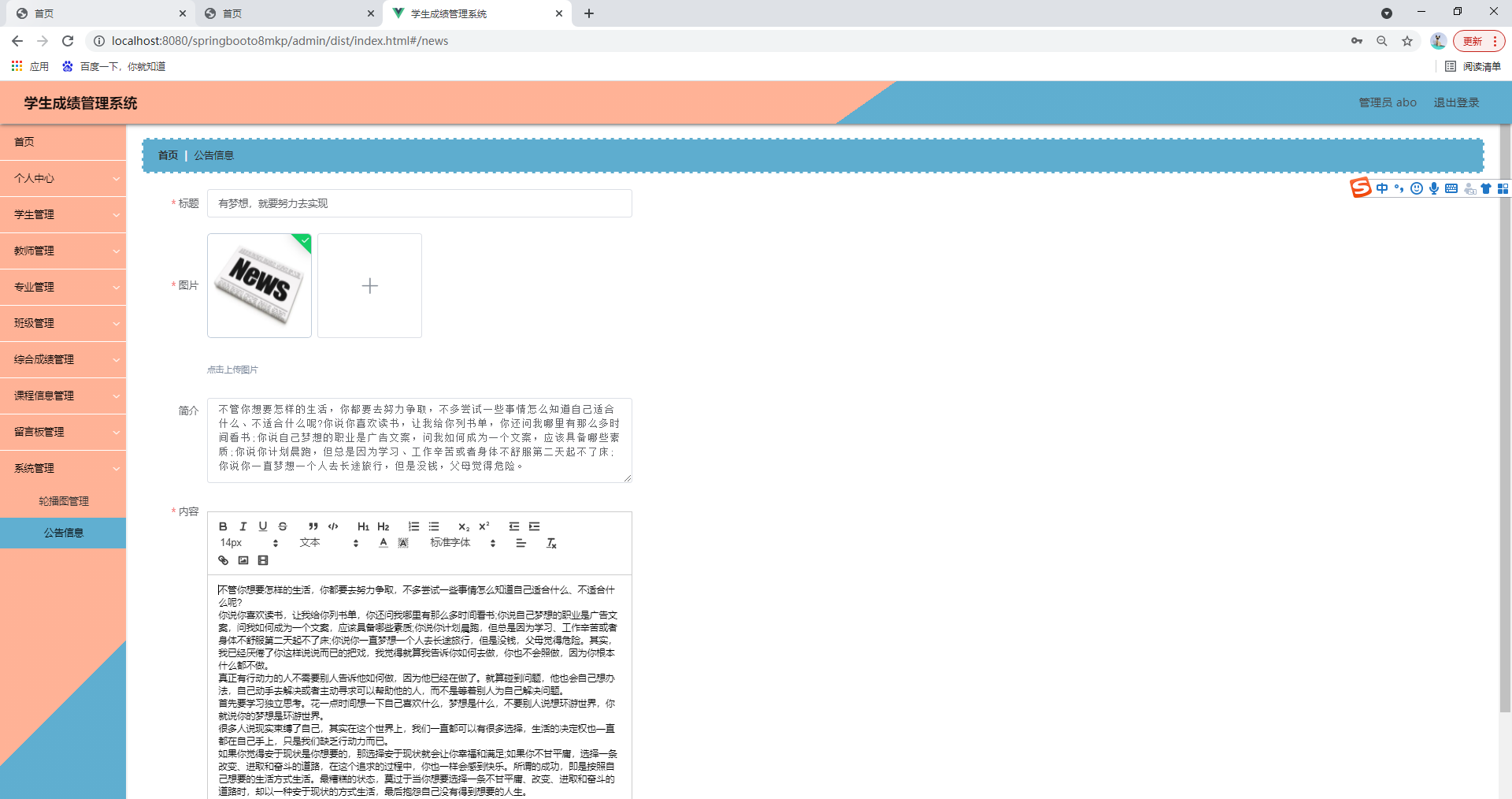The height and width of the screenshot is (799, 1512).
Task: Expand the 班级管理 sidebar menu
Action: coord(63,323)
